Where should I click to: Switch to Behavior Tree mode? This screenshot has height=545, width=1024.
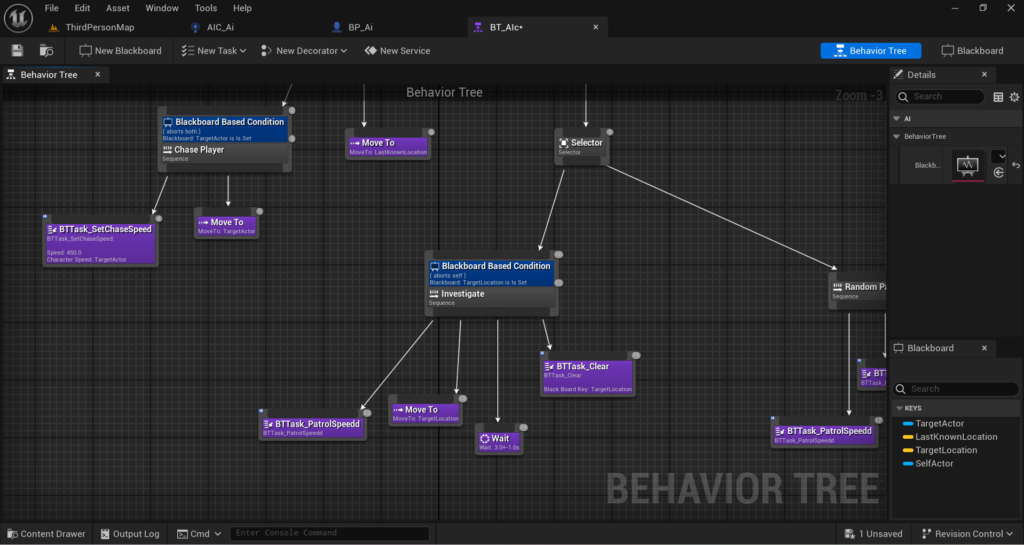871,51
